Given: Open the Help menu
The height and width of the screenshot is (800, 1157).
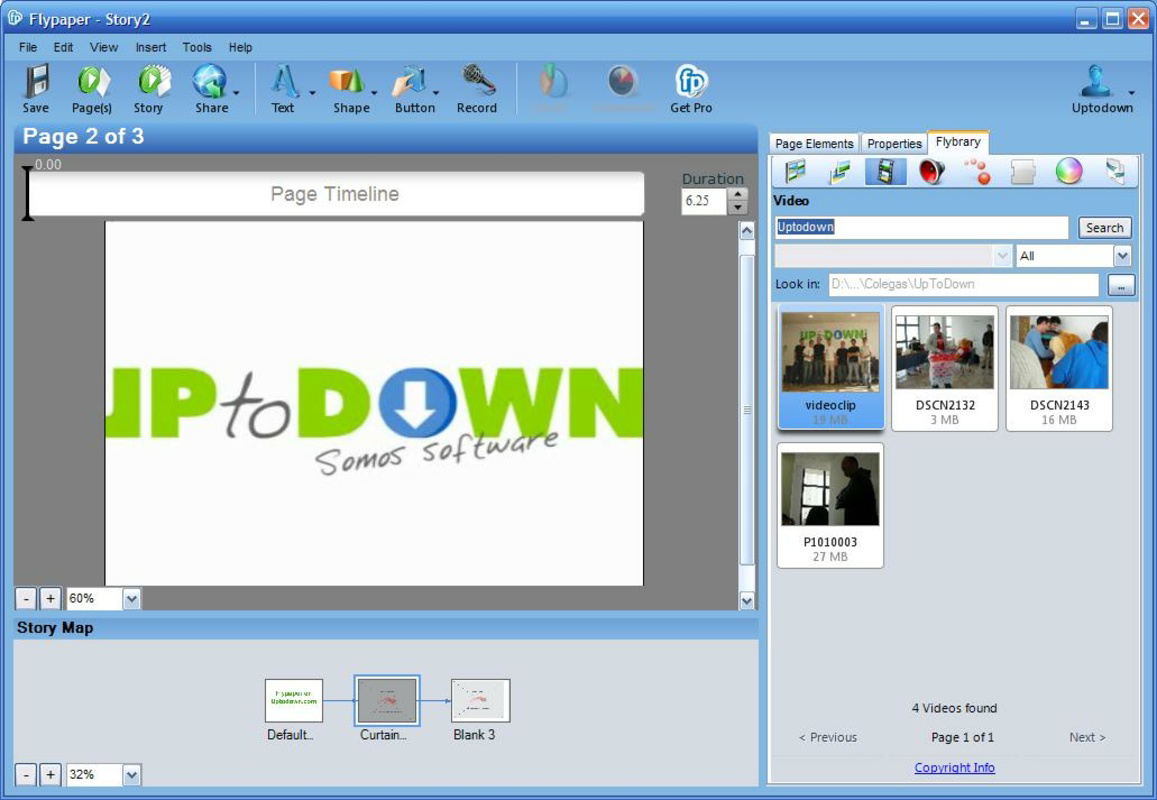Looking at the screenshot, I should click(241, 47).
